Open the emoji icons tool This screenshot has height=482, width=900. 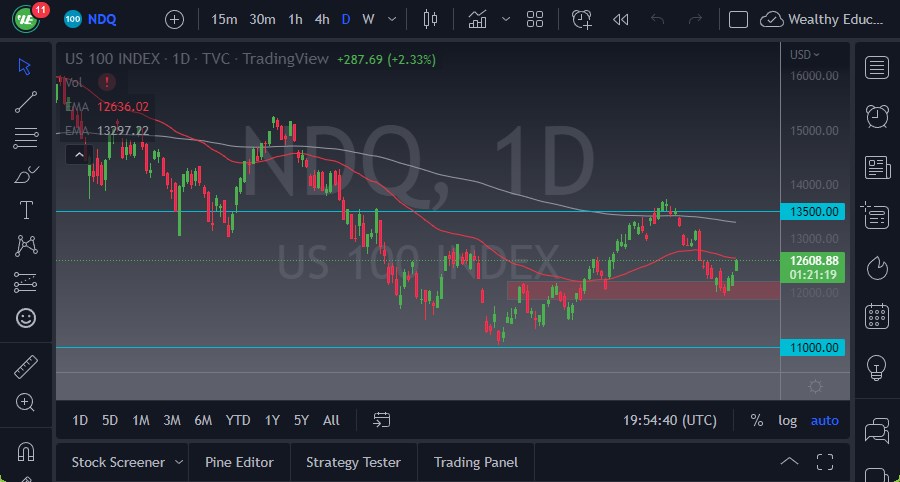pos(26,319)
